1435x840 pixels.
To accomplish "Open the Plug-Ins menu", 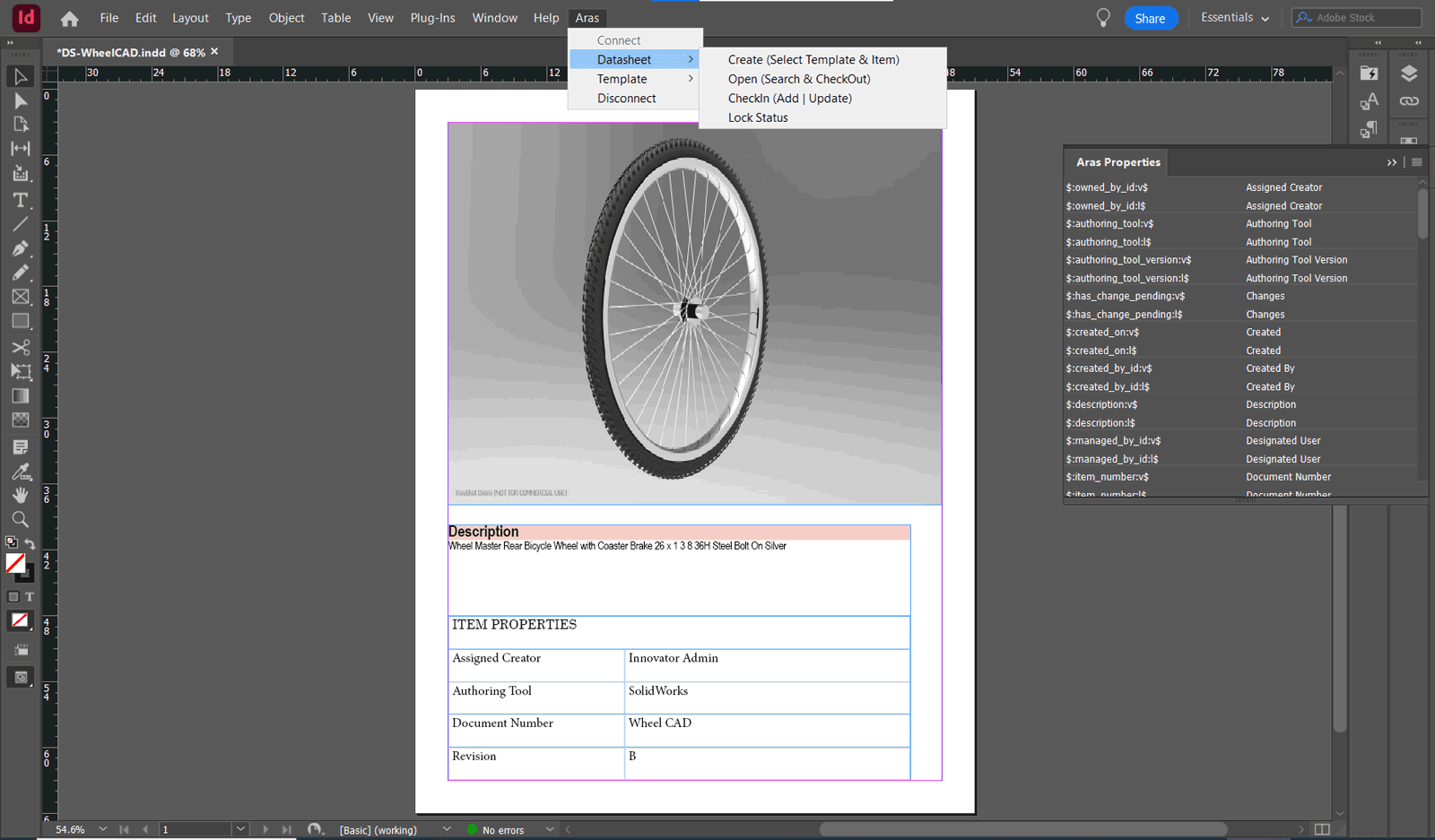I will point(432,18).
